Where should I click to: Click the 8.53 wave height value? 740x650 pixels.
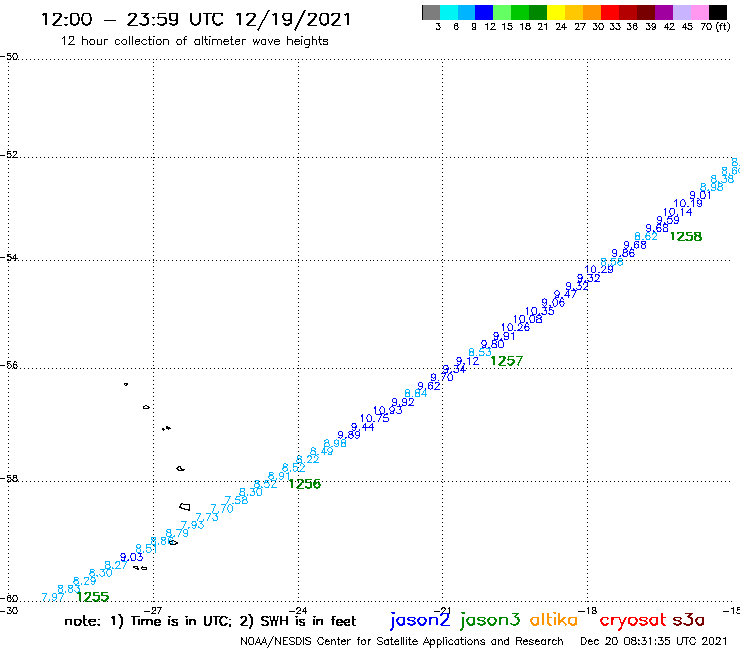[480, 353]
